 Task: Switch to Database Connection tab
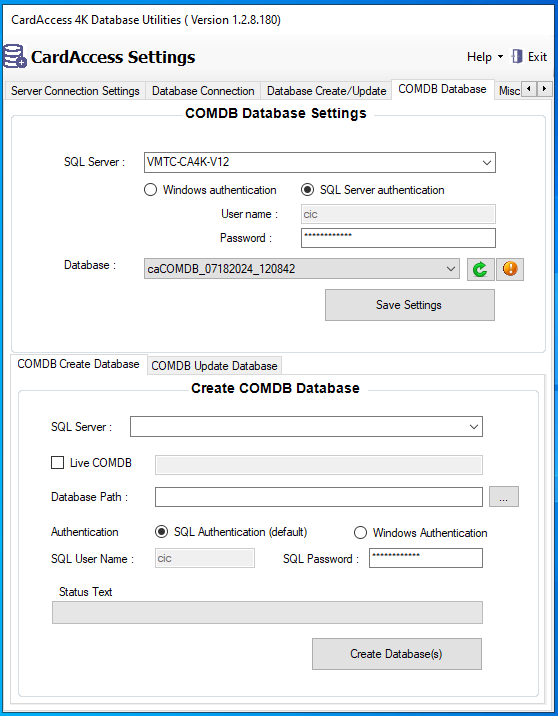(203, 91)
